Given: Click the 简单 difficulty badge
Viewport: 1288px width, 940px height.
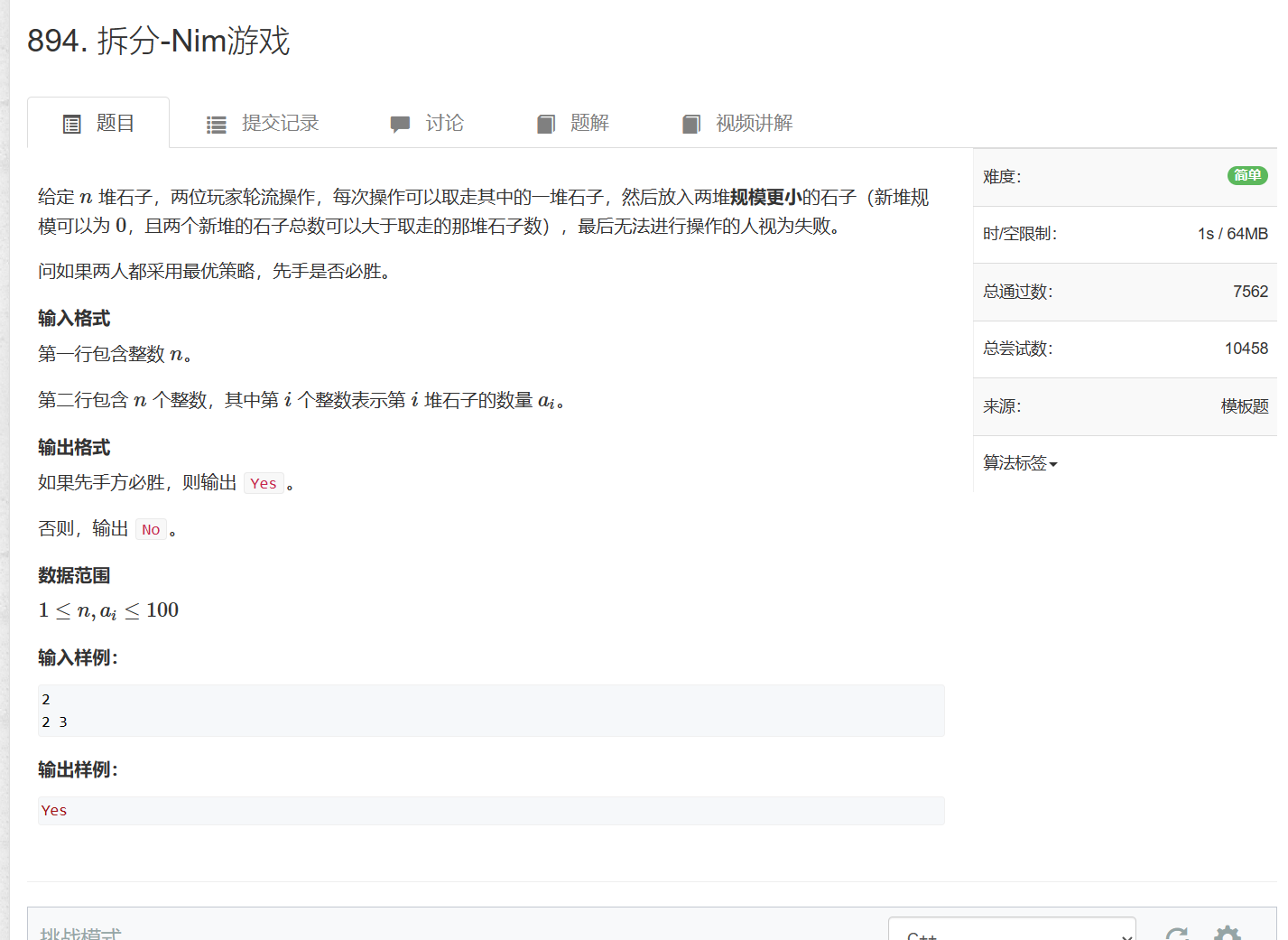Looking at the screenshot, I should tap(1247, 175).
